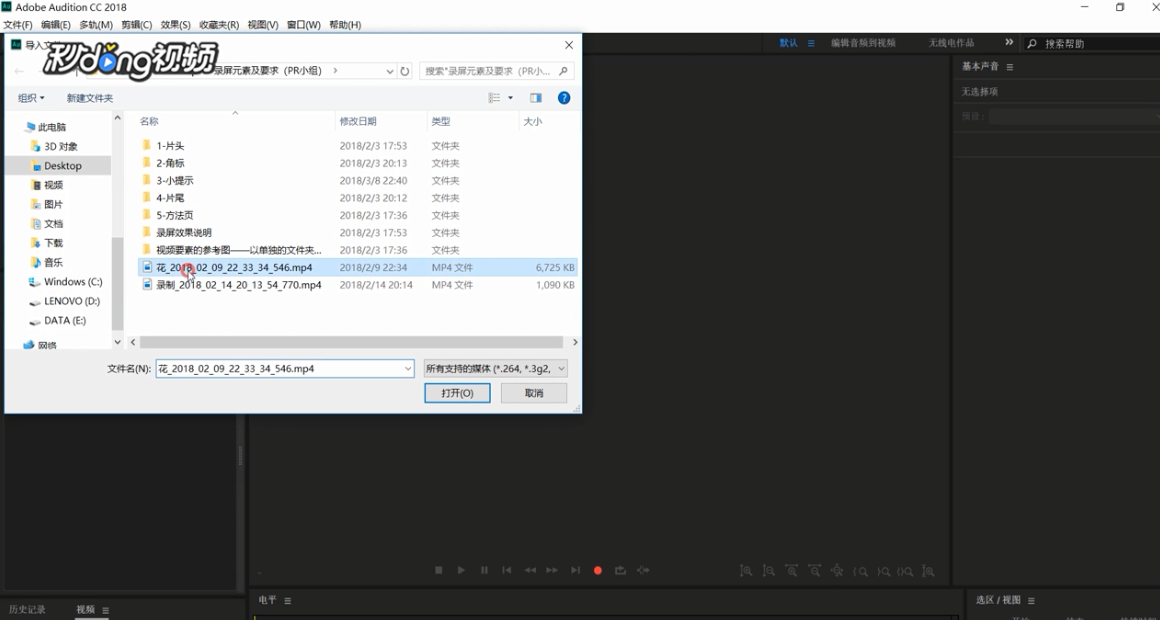The image size is (1160, 620).
Task: Click the Fast Forward transport icon
Action: coord(552,570)
